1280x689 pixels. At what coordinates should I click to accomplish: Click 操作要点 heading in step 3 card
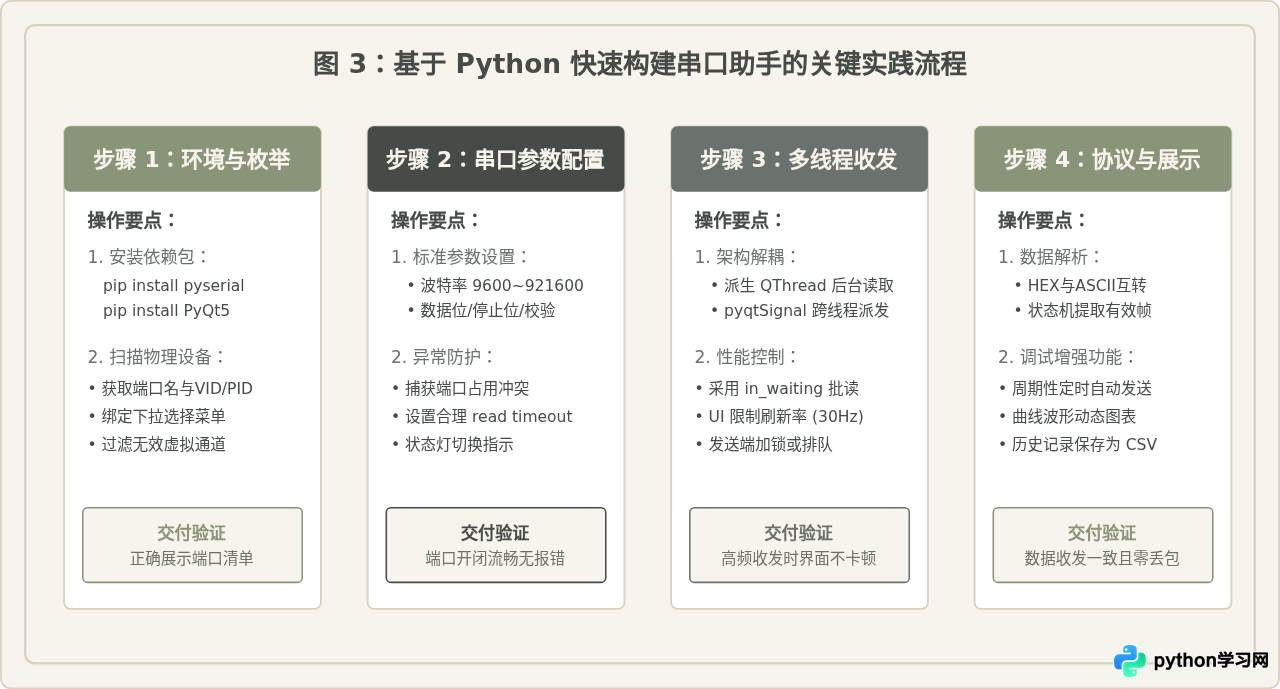740,221
